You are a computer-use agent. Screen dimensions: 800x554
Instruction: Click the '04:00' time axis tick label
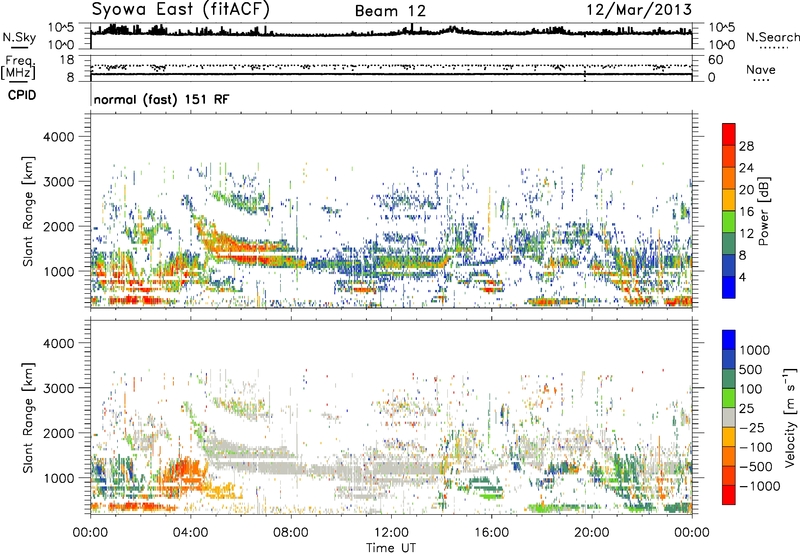(x=190, y=533)
